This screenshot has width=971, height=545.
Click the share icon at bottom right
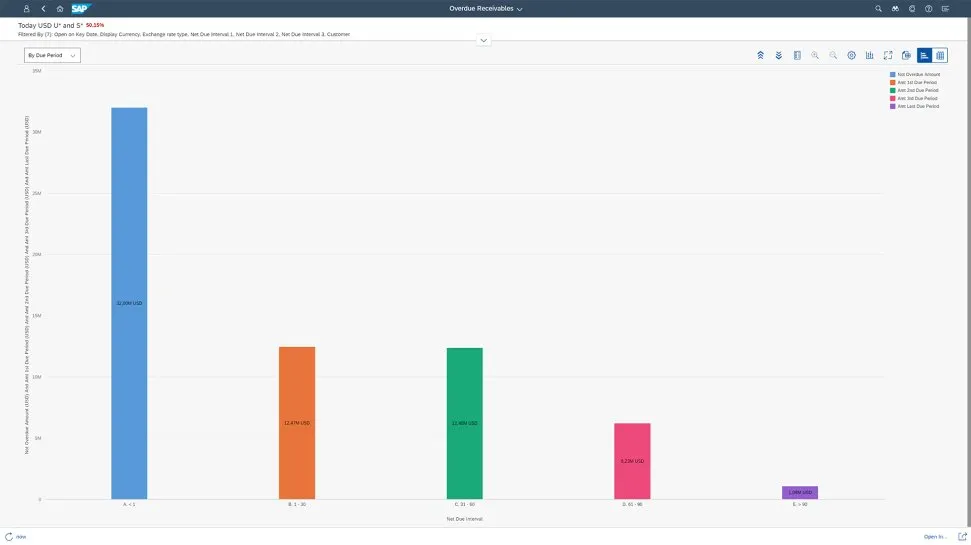962,537
